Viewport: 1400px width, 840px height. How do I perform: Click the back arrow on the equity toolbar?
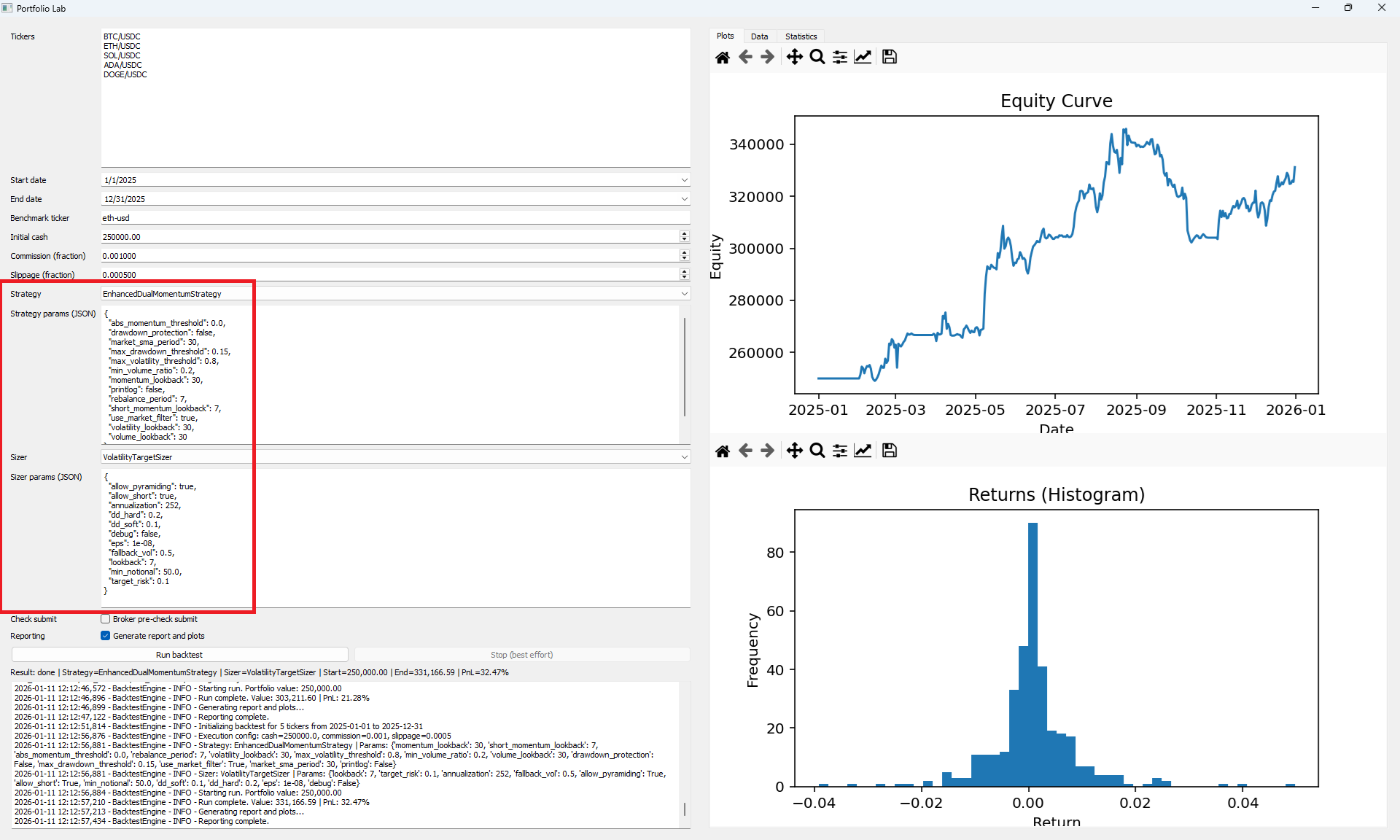[745, 57]
